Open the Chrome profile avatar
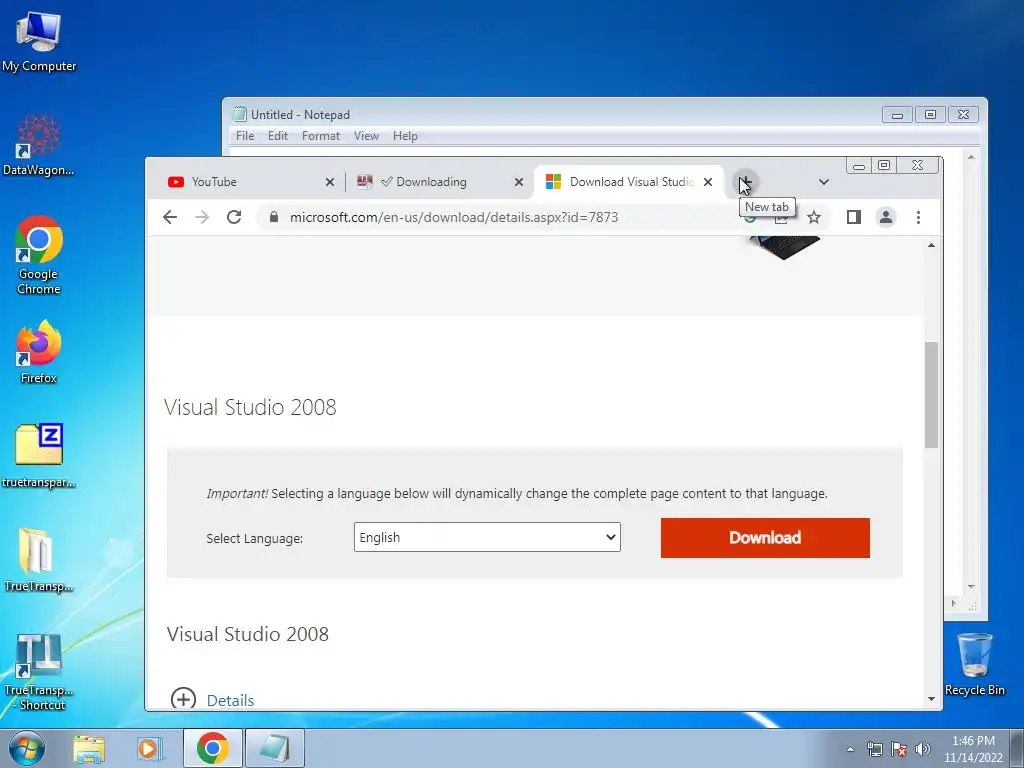Screen dimensions: 1024x768 click(886, 217)
